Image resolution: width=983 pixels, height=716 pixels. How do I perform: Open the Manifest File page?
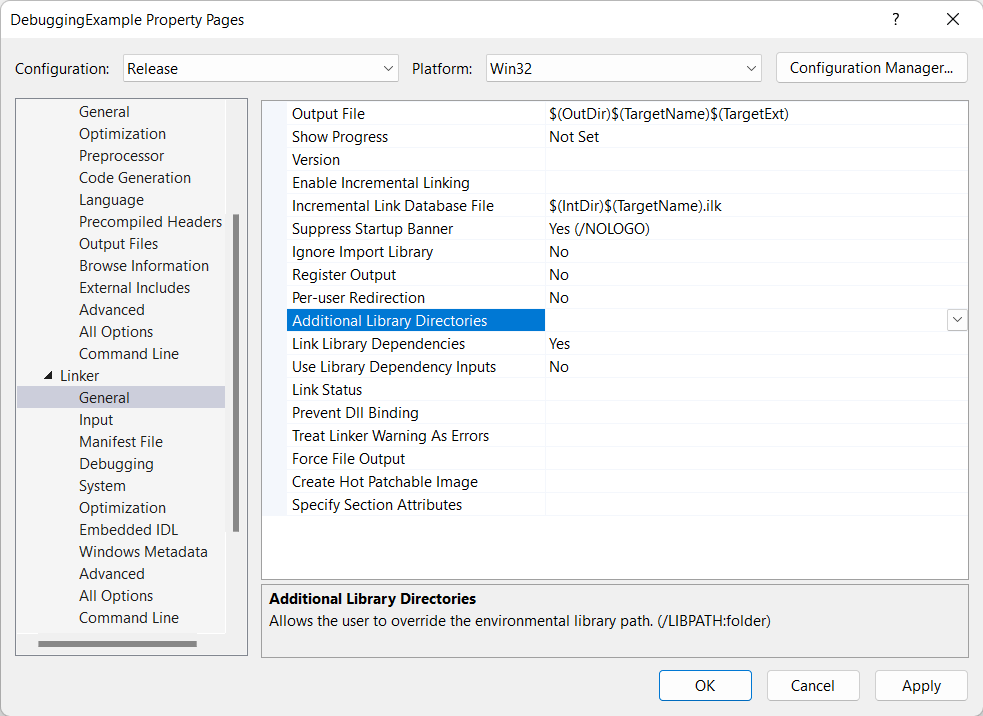coord(120,442)
